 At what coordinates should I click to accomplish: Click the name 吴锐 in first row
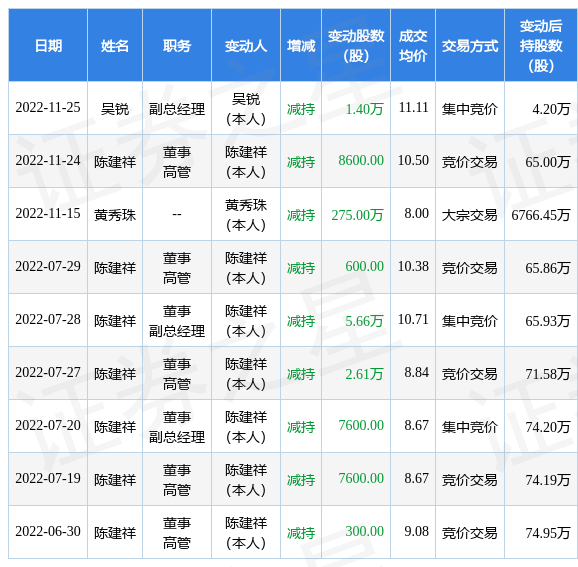click(x=115, y=109)
